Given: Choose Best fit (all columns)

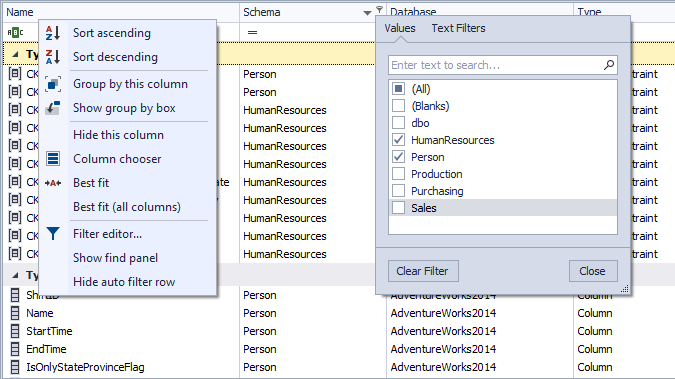Looking at the screenshot, I should [127, 207].
